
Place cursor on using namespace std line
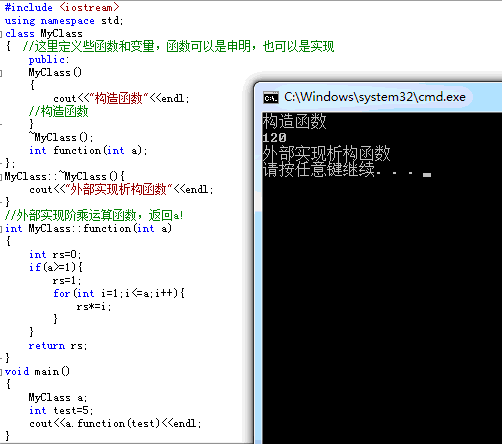[x=64, y=21]
